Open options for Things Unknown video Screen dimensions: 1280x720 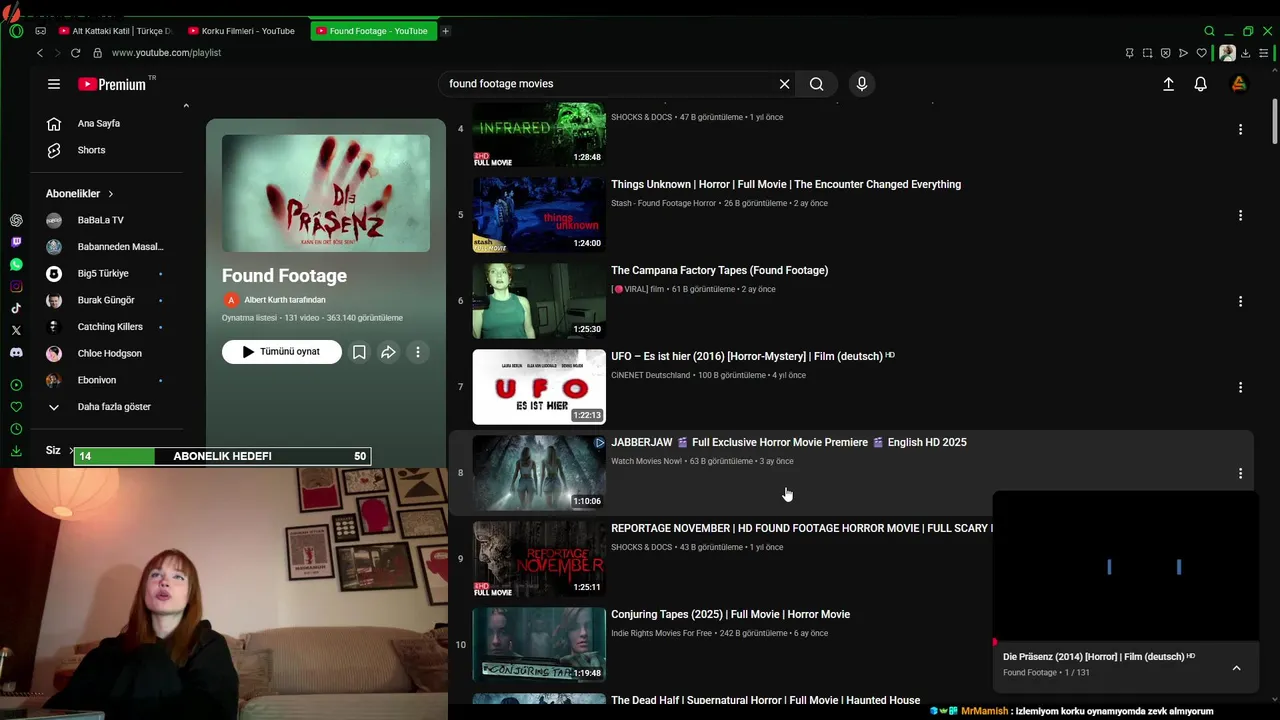1240,215
